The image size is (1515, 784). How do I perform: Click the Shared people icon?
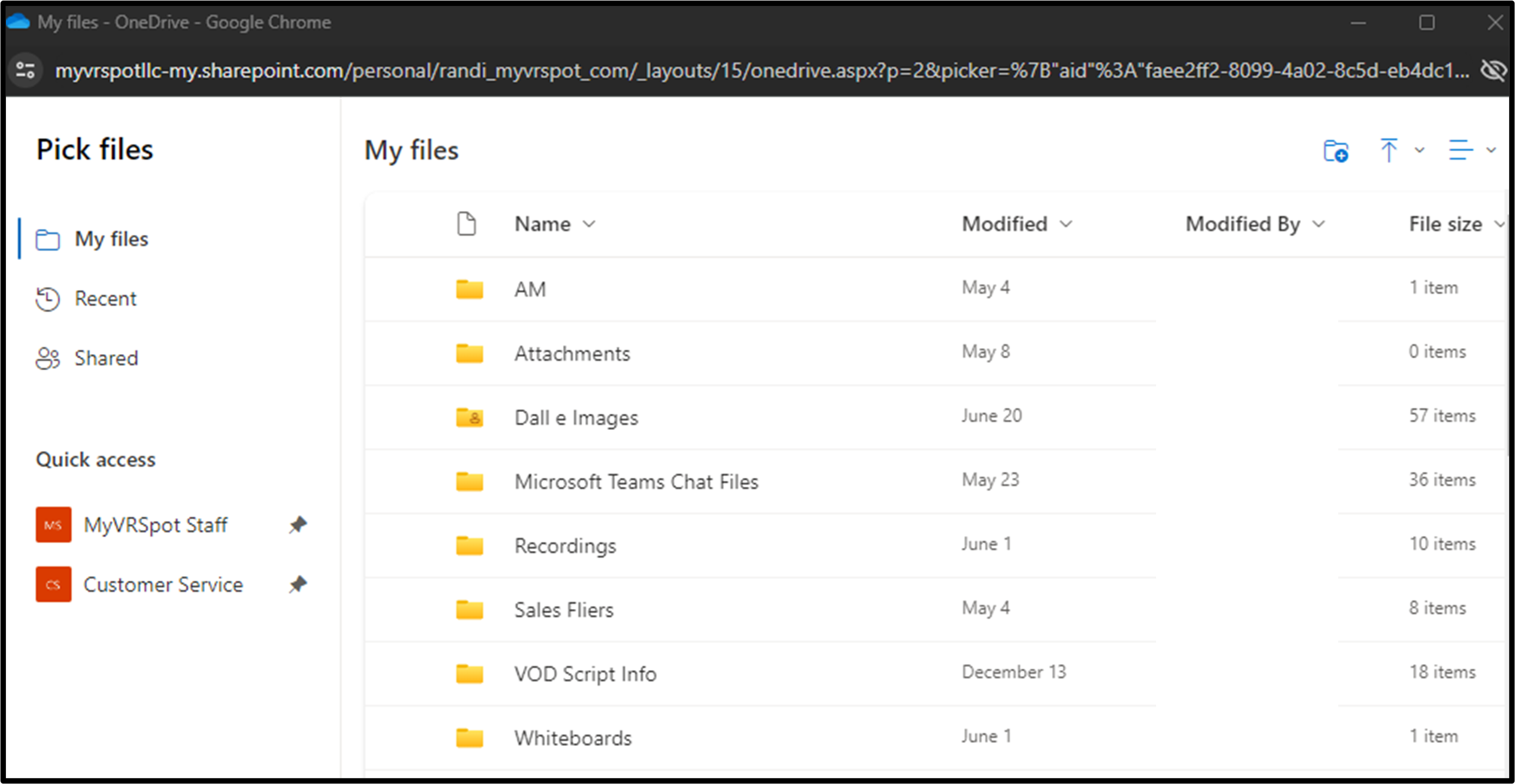point(48,358)
